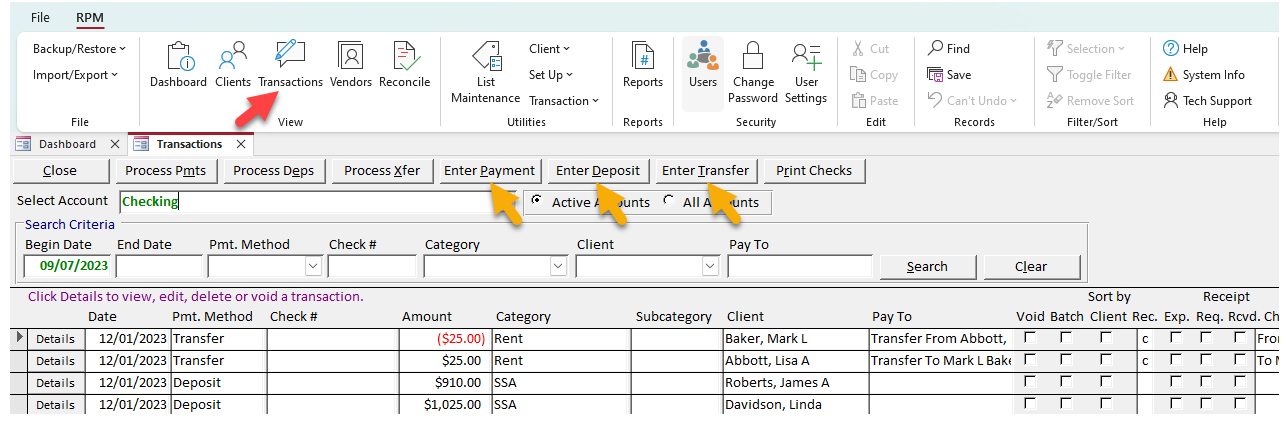The image size is (1281, 438).
Task: Open the Users security icon
Action: click(703, 65)
